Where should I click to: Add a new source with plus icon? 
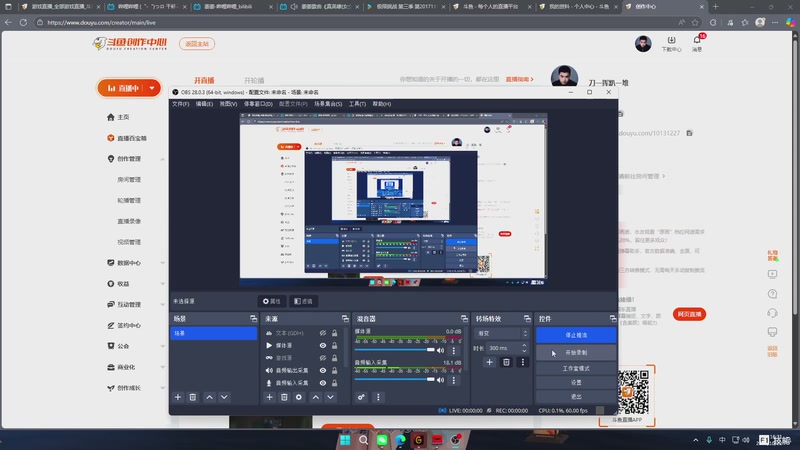pos(269,397)
